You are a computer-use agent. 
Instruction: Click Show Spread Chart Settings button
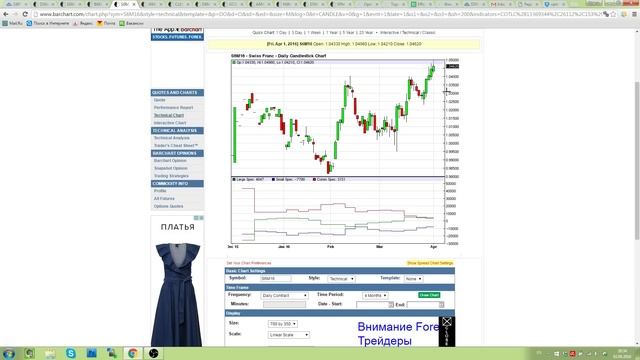430,263
